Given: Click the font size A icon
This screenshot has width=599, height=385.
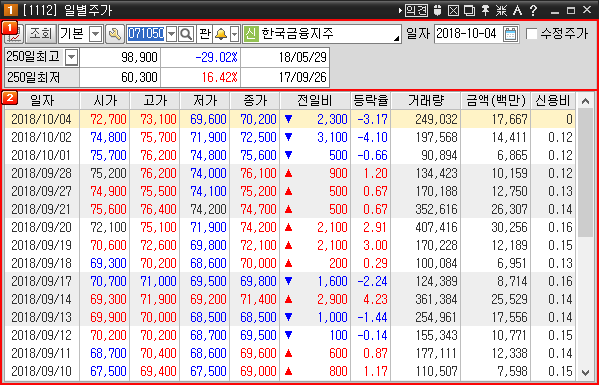Looking at the screenshot, I should pos(517,10).
